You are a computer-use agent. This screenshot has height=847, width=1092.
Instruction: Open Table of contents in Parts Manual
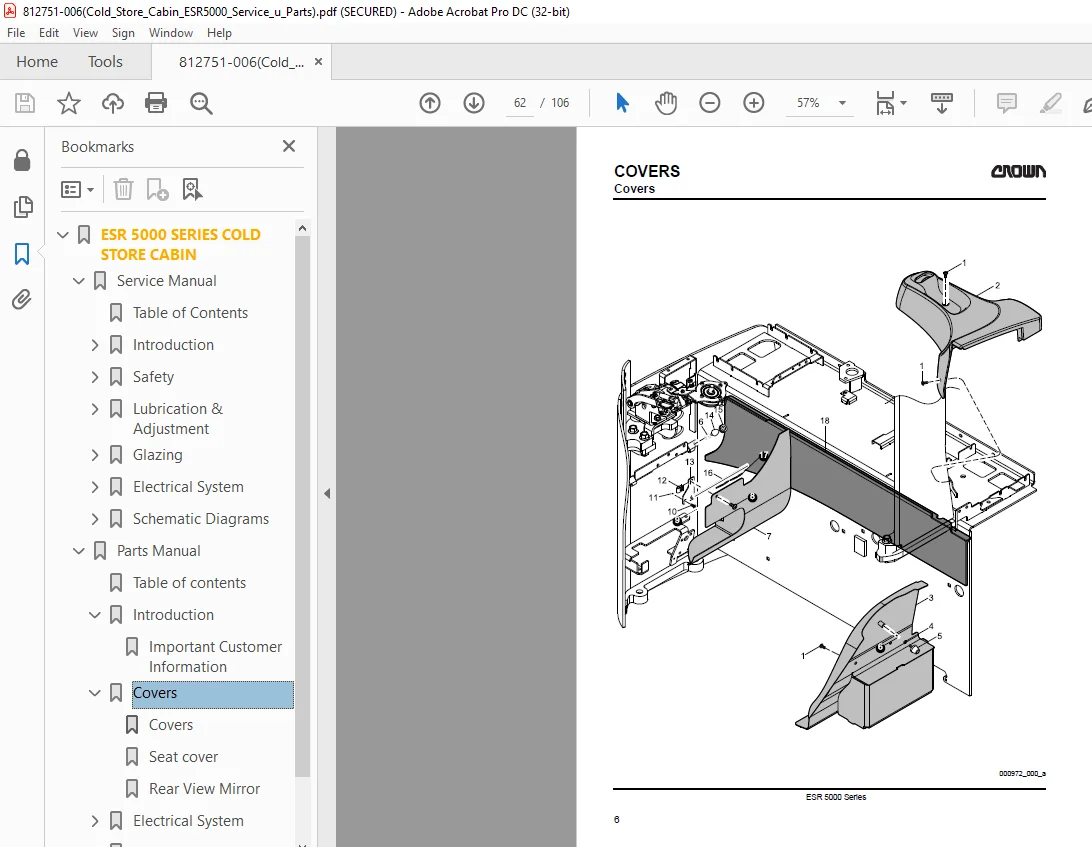tap(189, 583)
